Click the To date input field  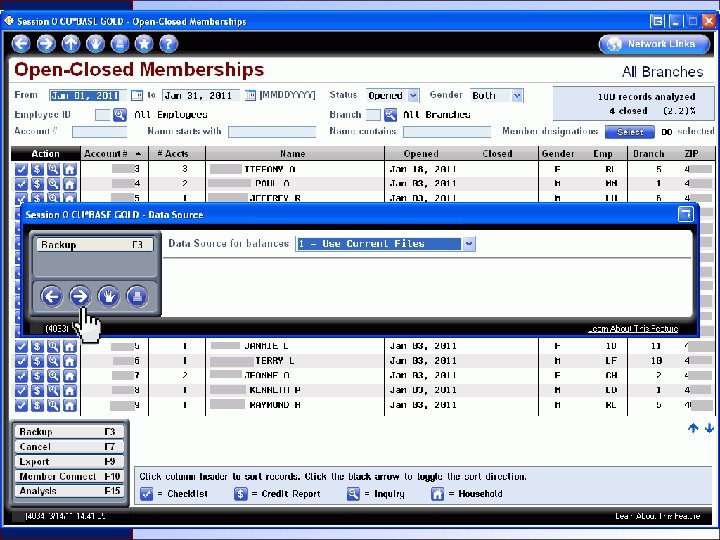point(201,96)
